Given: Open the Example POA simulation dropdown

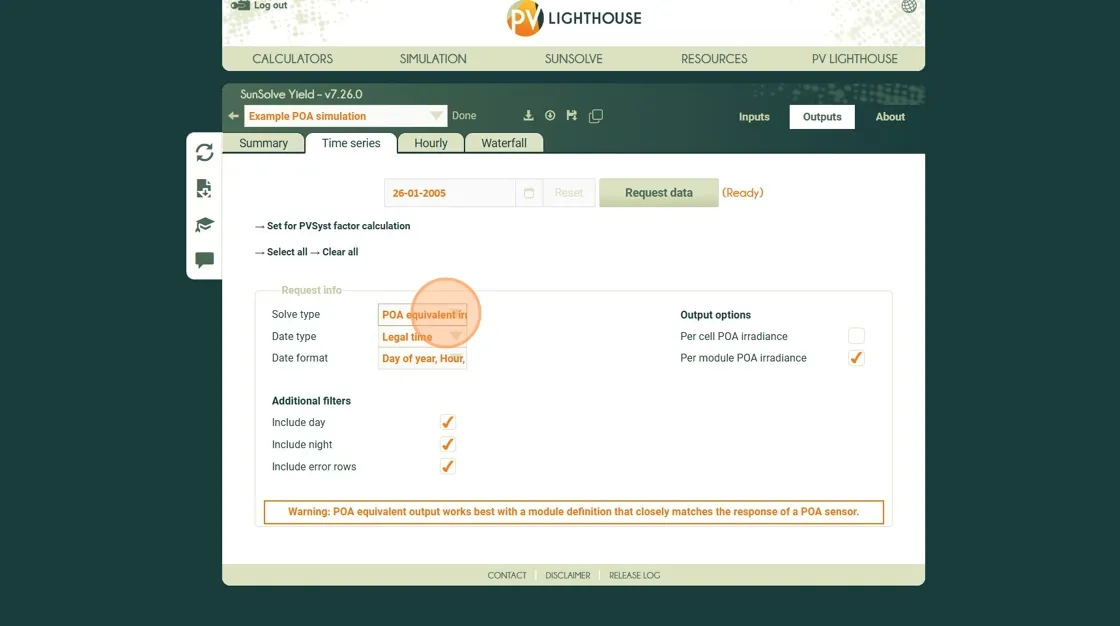Looking at the screenshot, I should pos(344,116).
